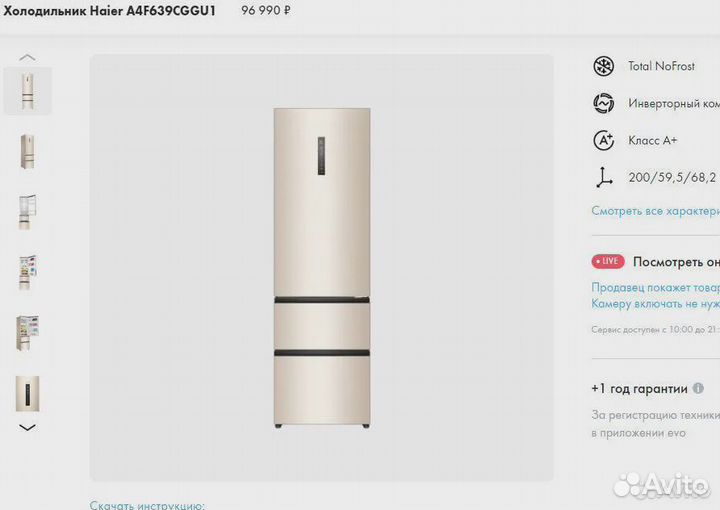The height and width of the screenshot is (510, 720).
Task: Select the first fridge front thumbnail
Action: click(x=28, y=91)
